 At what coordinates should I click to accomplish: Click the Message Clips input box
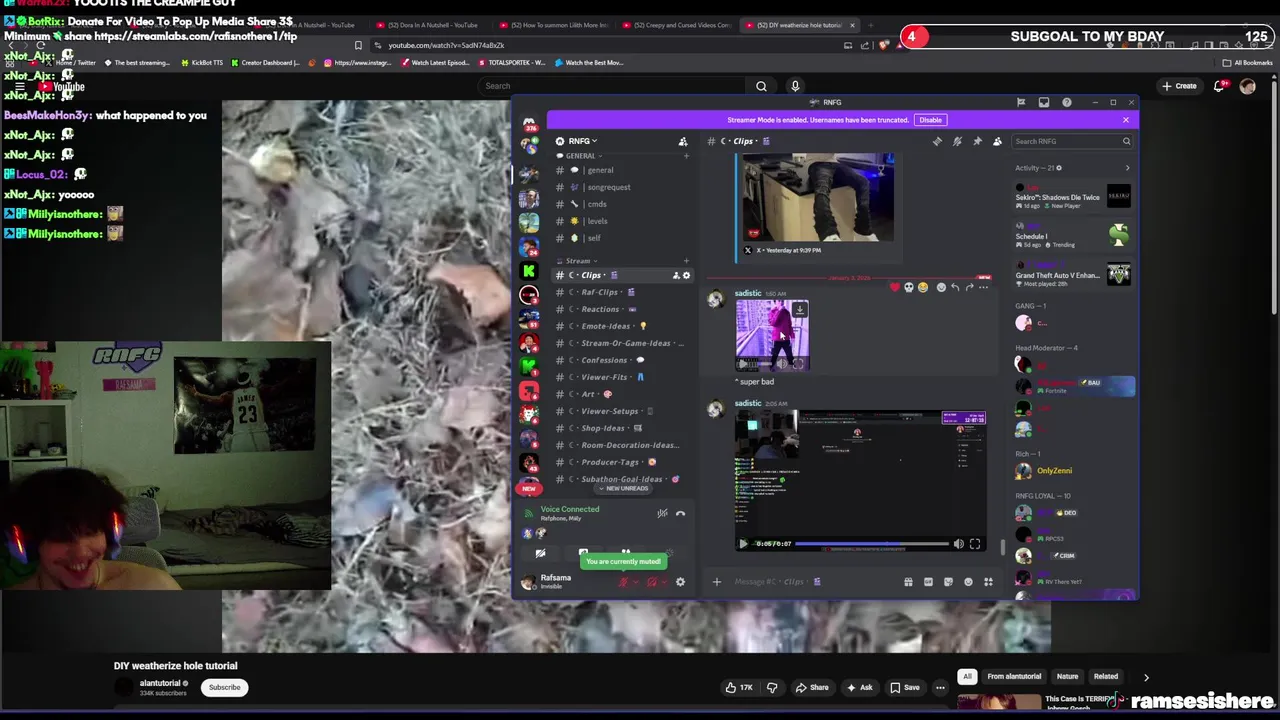815,582
